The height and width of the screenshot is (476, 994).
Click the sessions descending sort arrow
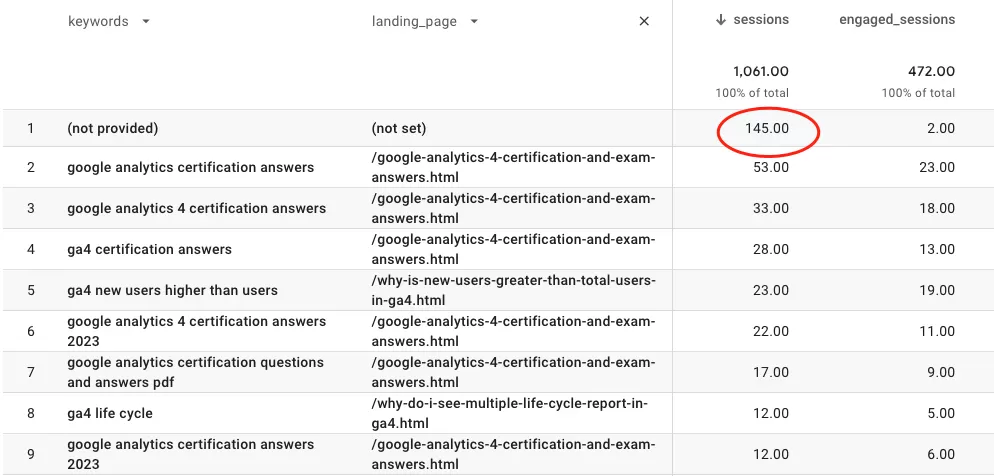pos(720,20)
